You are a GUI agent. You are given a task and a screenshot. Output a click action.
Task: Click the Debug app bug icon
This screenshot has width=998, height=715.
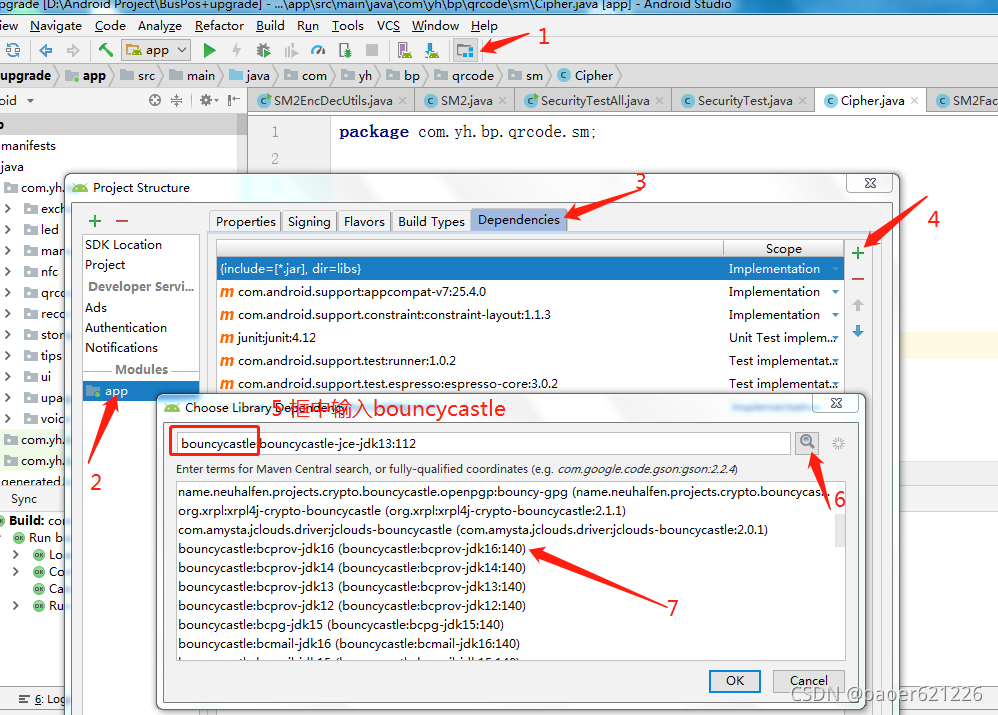tap(263, 50)
